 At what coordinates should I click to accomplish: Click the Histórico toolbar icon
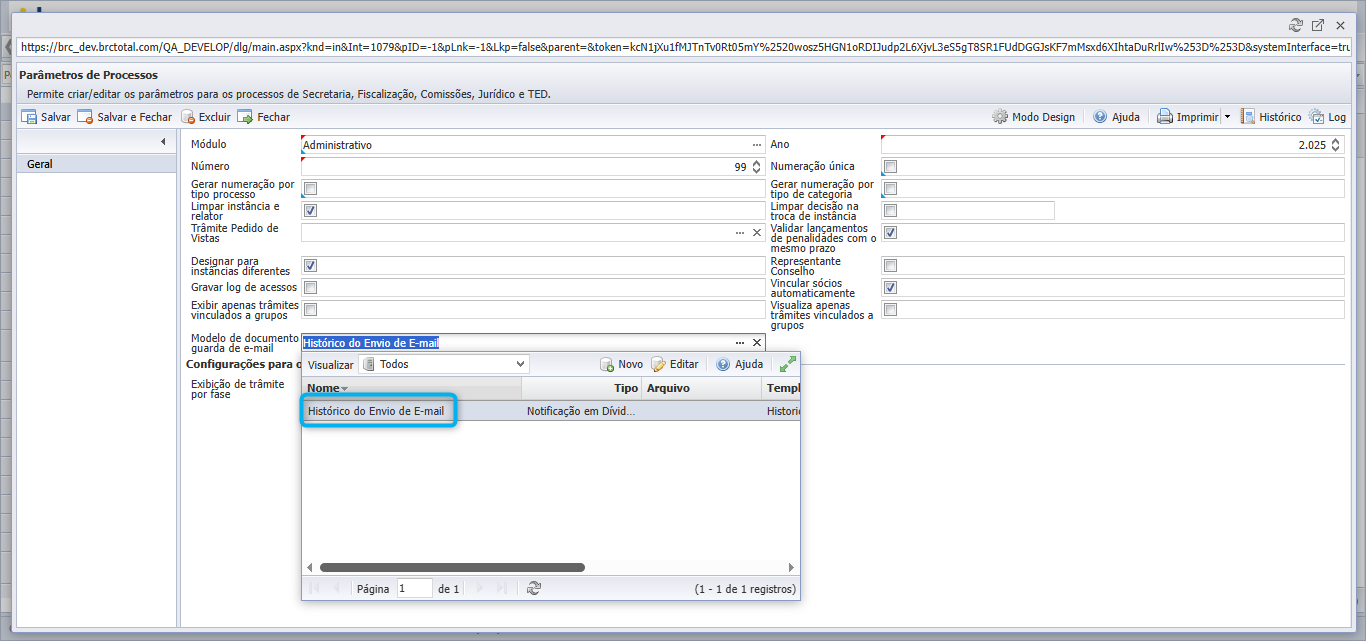(x=1248, y=117)
